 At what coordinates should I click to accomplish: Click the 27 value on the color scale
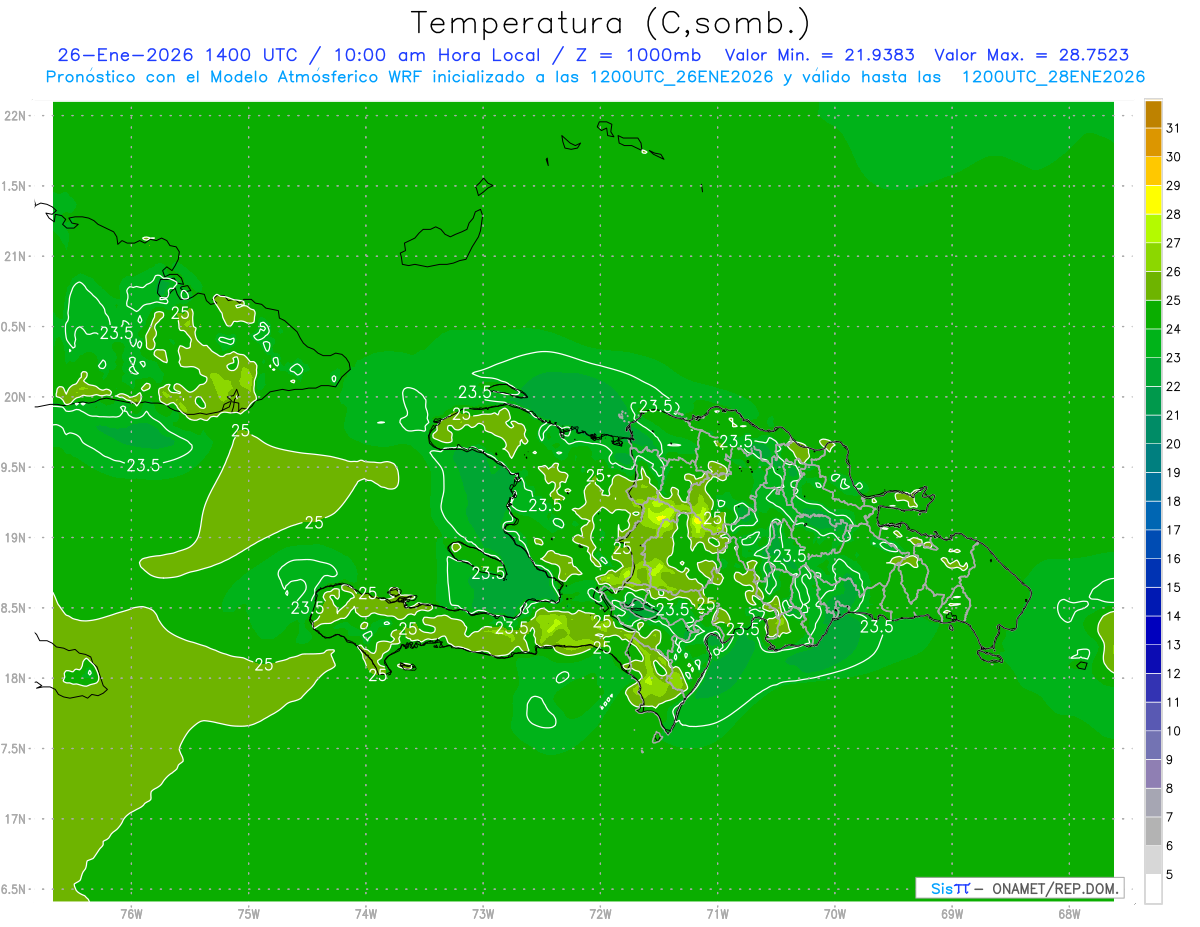click(1174, 243)
